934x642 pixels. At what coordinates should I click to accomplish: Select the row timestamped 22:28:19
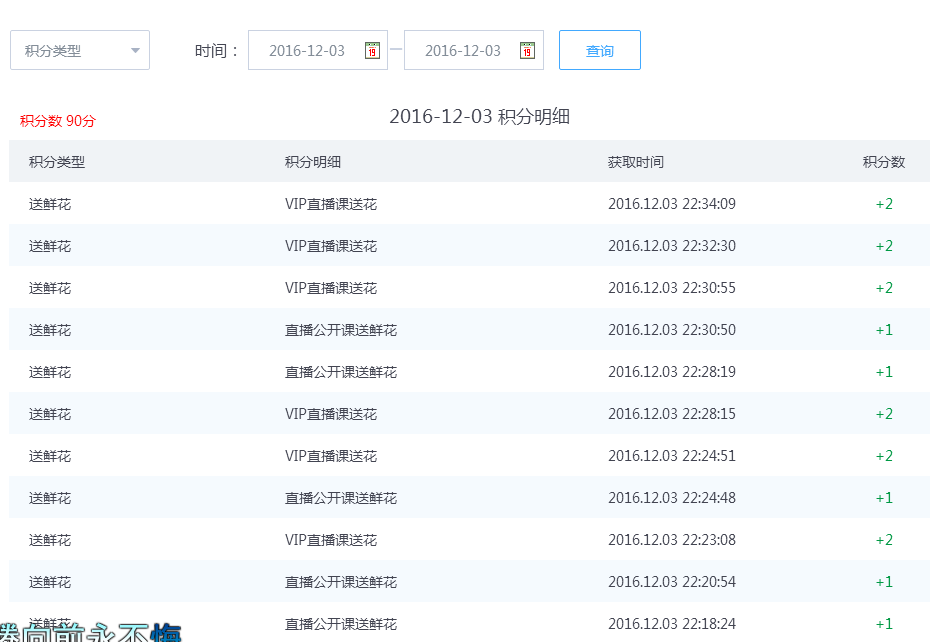click(671, 372)
